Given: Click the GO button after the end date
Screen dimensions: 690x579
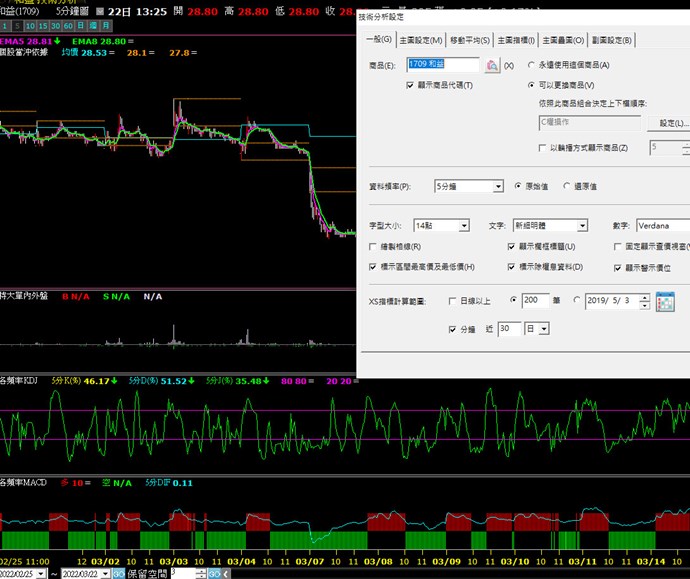Looking at the screenshot, I should pyautogui.click(x=118, y=573).
